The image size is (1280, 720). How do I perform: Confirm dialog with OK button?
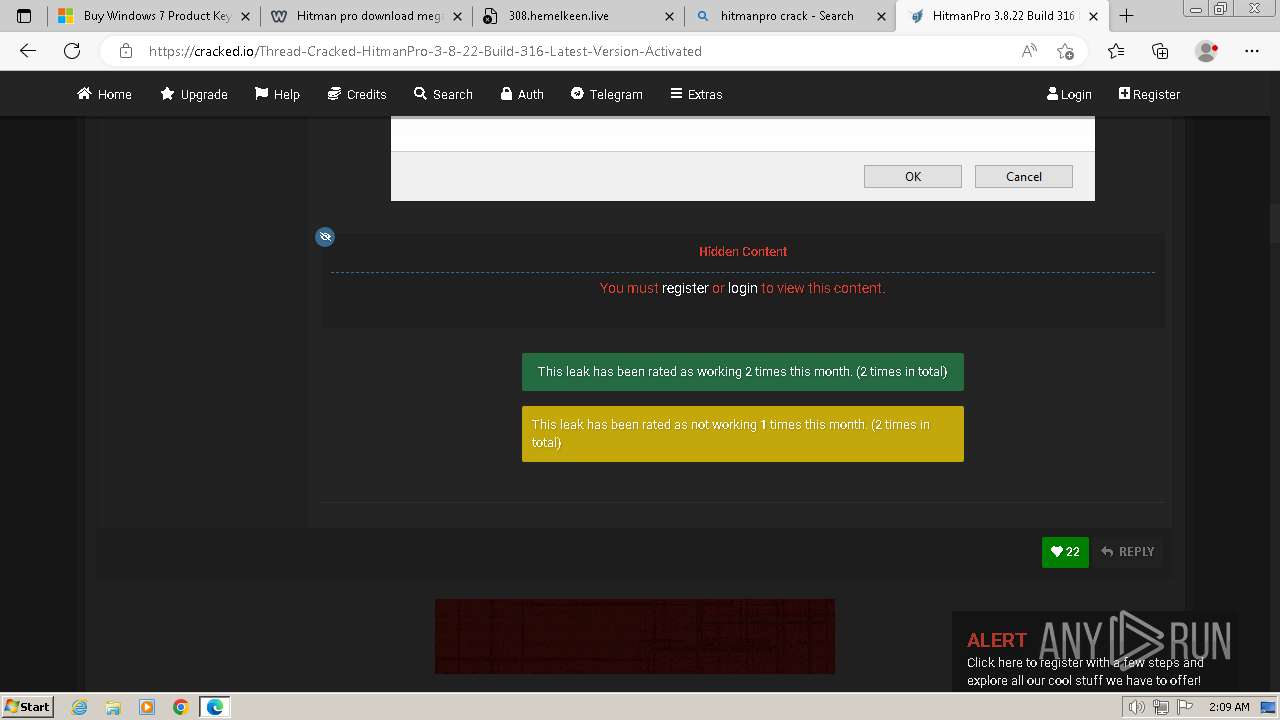pyautogui.click(x=913, y=176)
